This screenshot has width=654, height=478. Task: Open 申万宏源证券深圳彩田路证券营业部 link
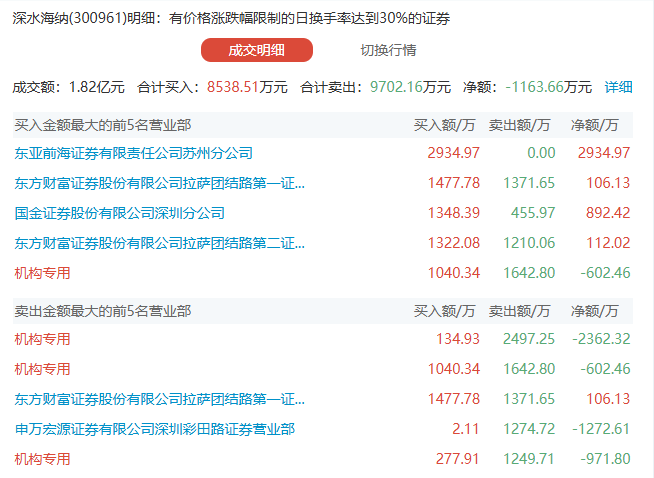pyautogui.click(x=155, y=429)
